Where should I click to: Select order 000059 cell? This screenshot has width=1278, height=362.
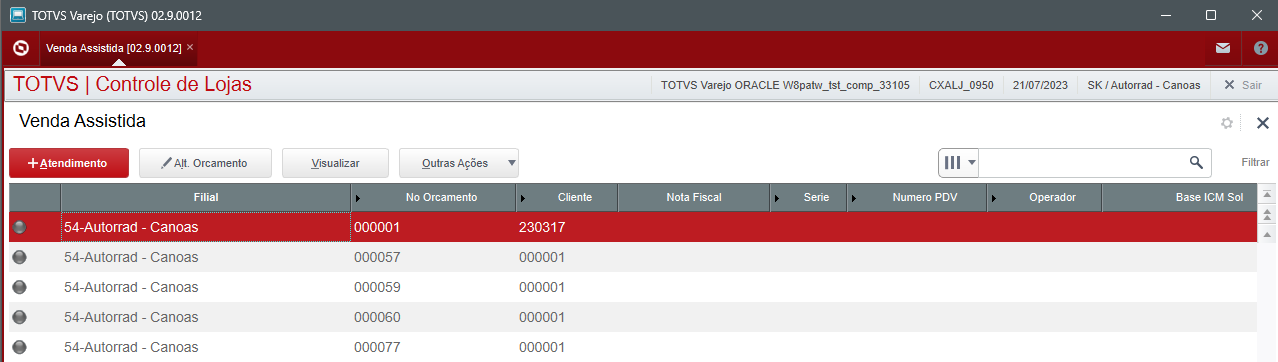click(433, 288)
